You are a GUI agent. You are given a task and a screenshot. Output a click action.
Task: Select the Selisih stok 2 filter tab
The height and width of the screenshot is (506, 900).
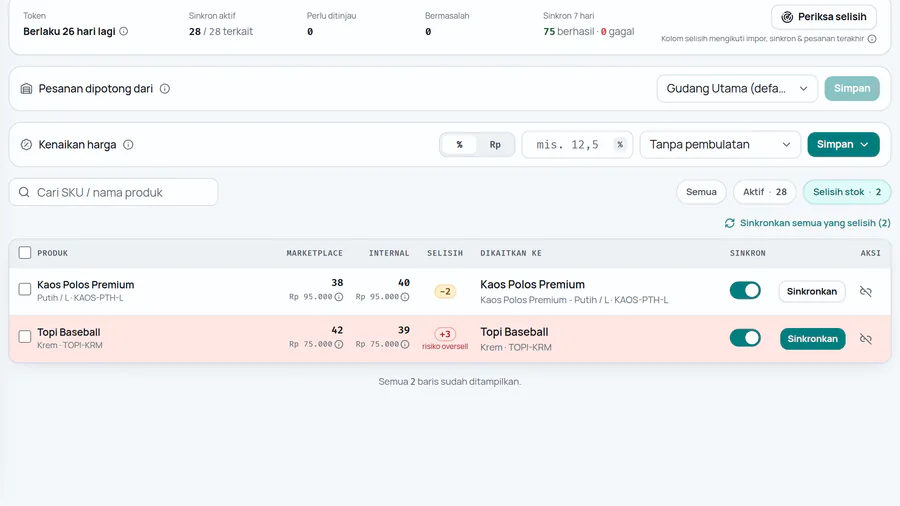click(847, 192)
